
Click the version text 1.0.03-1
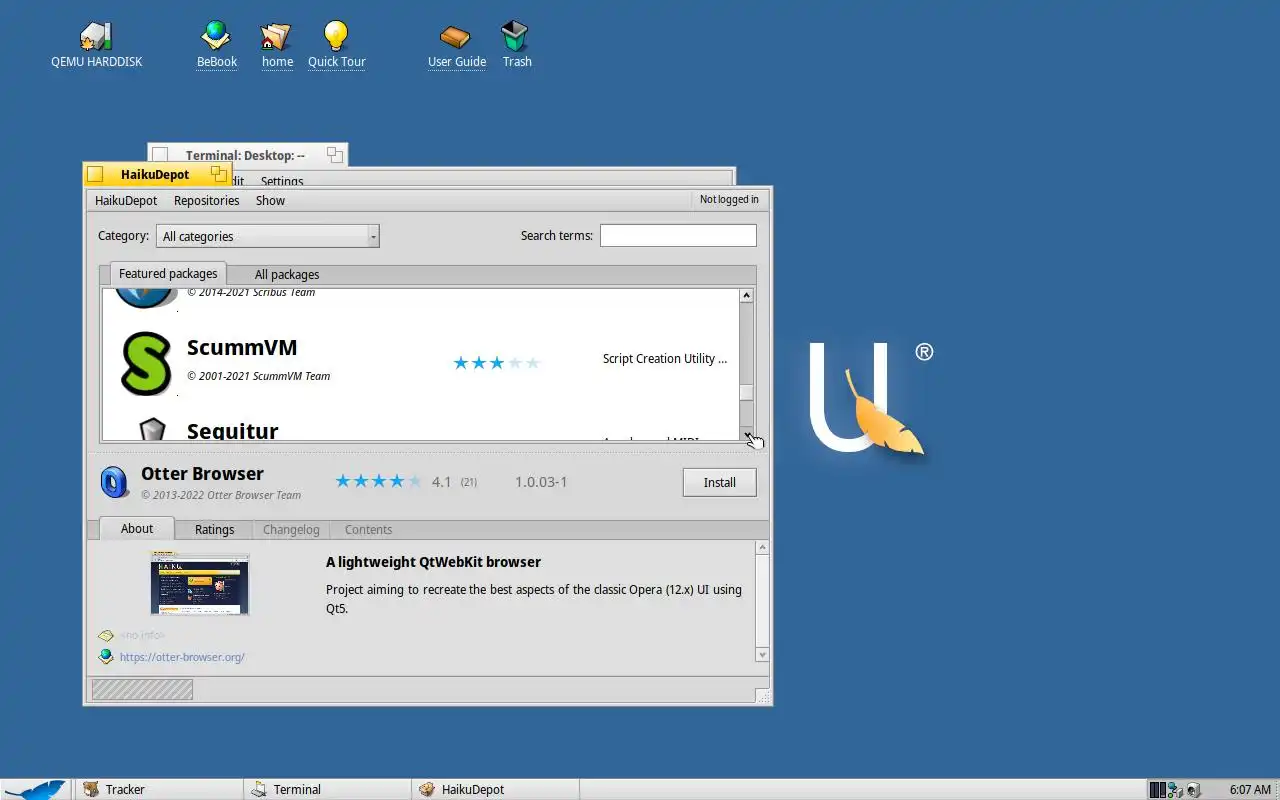pos(541,482)
